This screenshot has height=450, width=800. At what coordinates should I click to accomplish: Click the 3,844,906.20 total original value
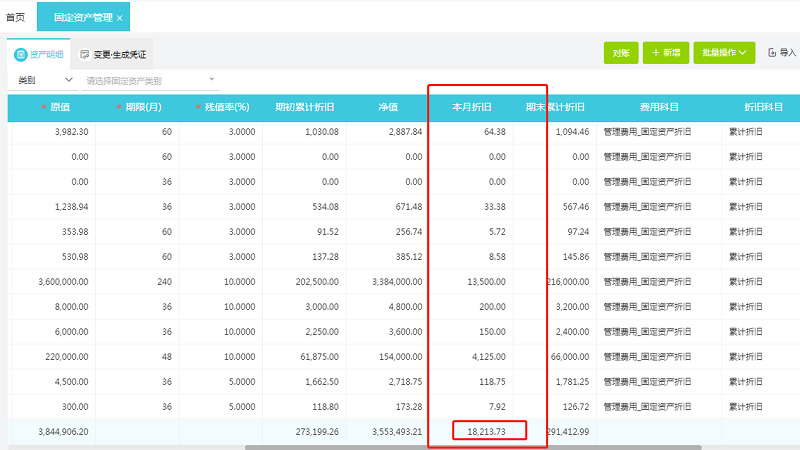coord(63,432)
